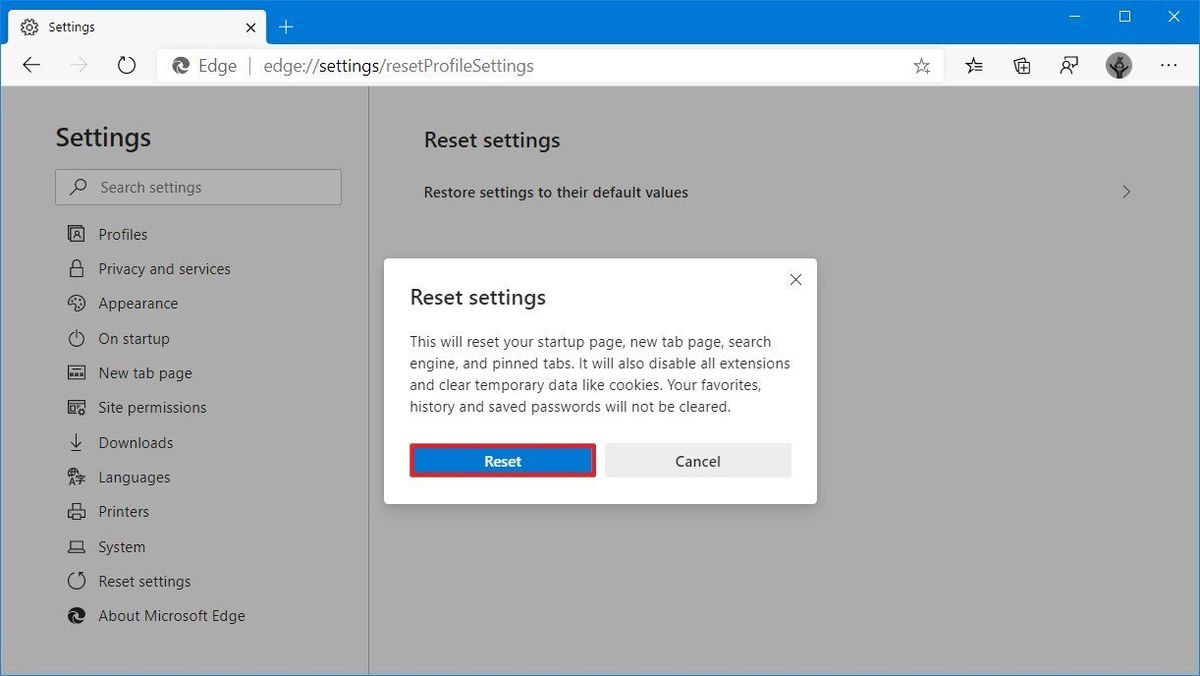Open a new browser tab

click(286, 26)
